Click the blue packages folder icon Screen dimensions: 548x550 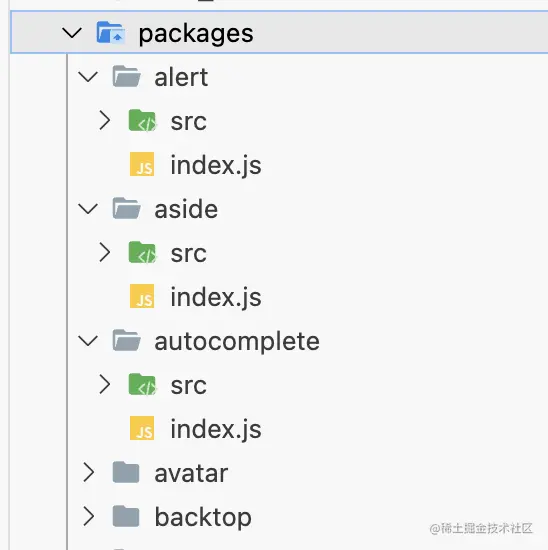pos(111,33)
